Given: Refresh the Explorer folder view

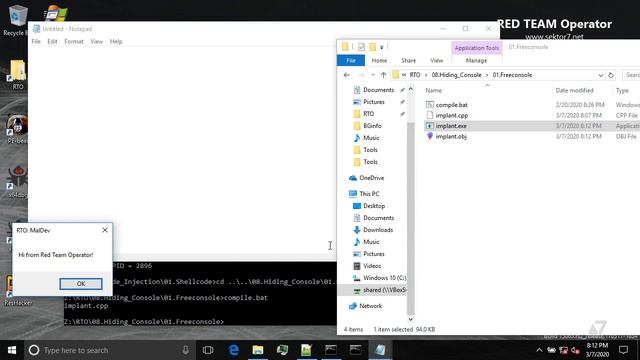Looking at the screenshot, I should [611, 75].
